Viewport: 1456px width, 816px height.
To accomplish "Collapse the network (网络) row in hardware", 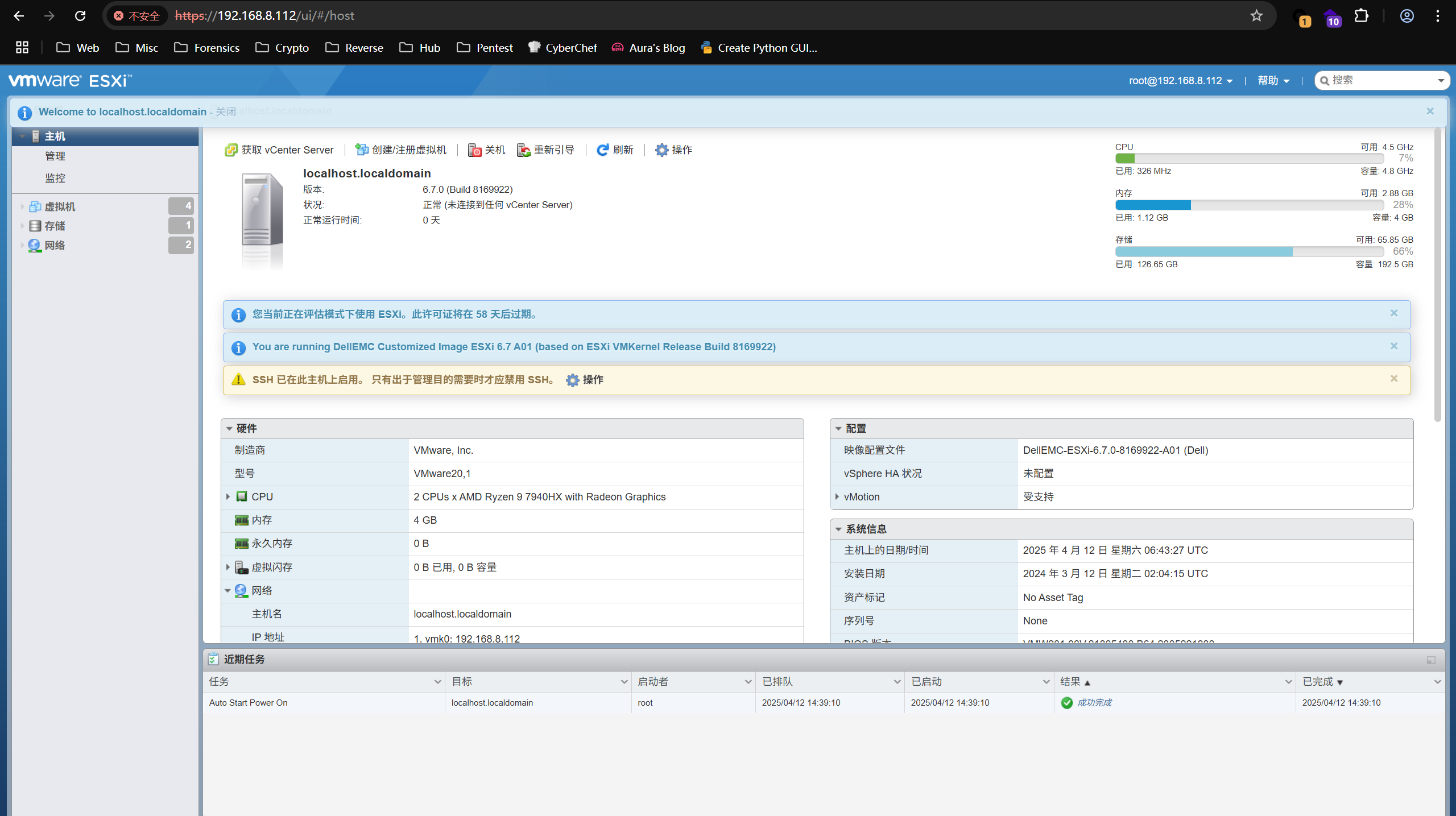I will coord(227,591).
